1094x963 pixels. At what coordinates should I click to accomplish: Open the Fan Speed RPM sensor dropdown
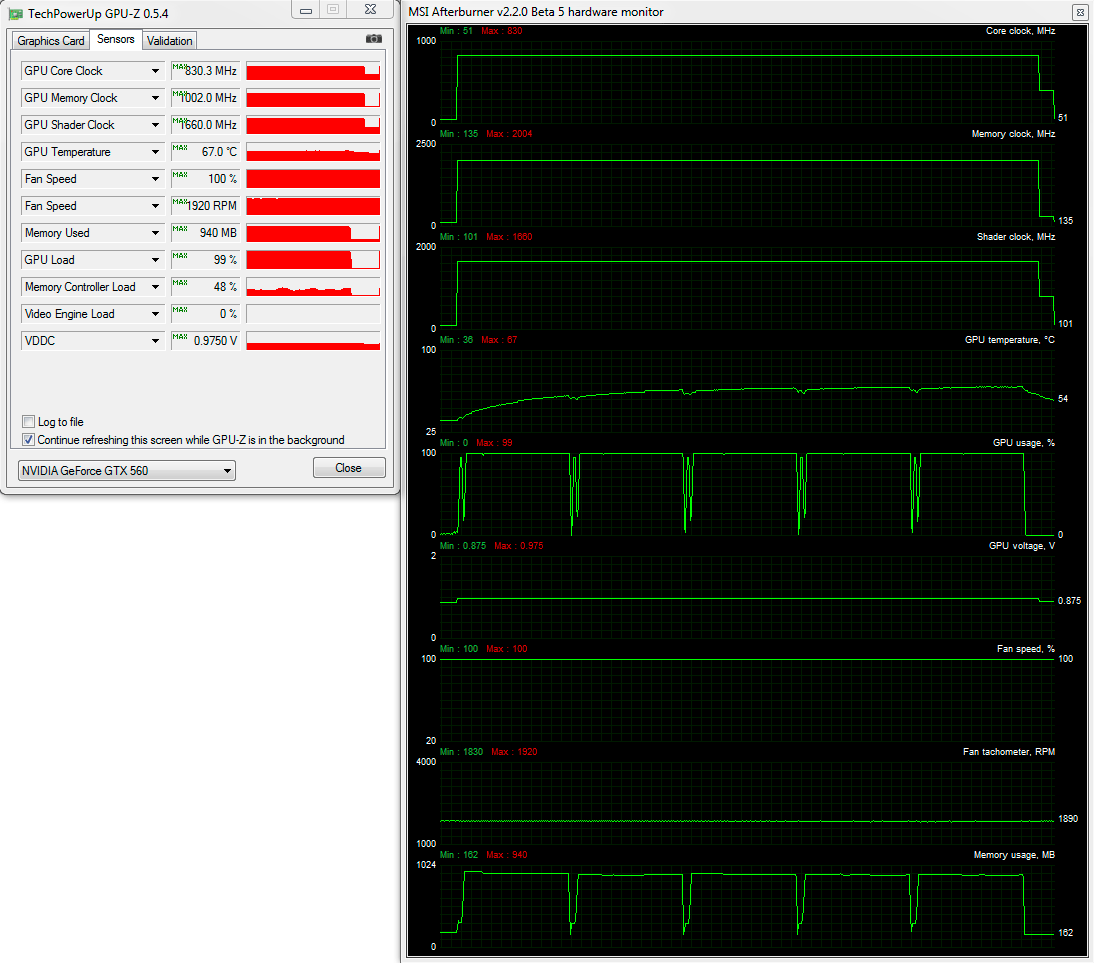[156, 207]
